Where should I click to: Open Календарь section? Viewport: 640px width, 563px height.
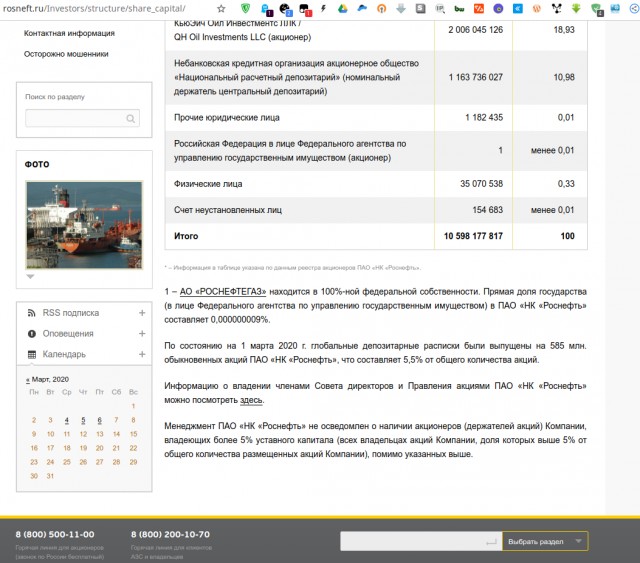[64, 354]
